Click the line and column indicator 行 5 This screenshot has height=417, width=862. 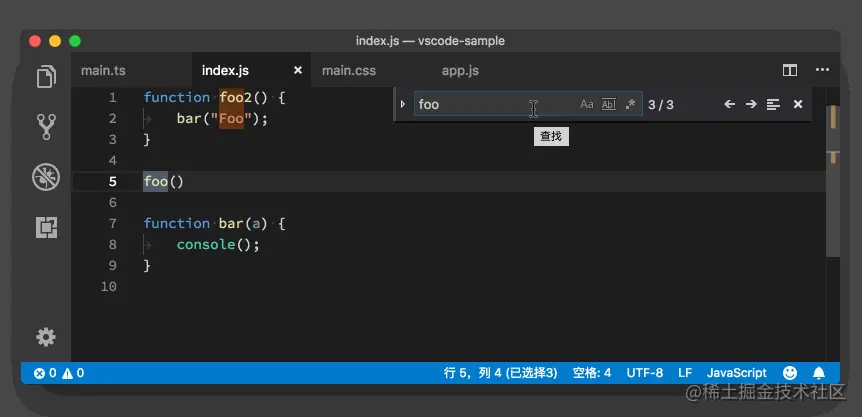pos(500,373)
